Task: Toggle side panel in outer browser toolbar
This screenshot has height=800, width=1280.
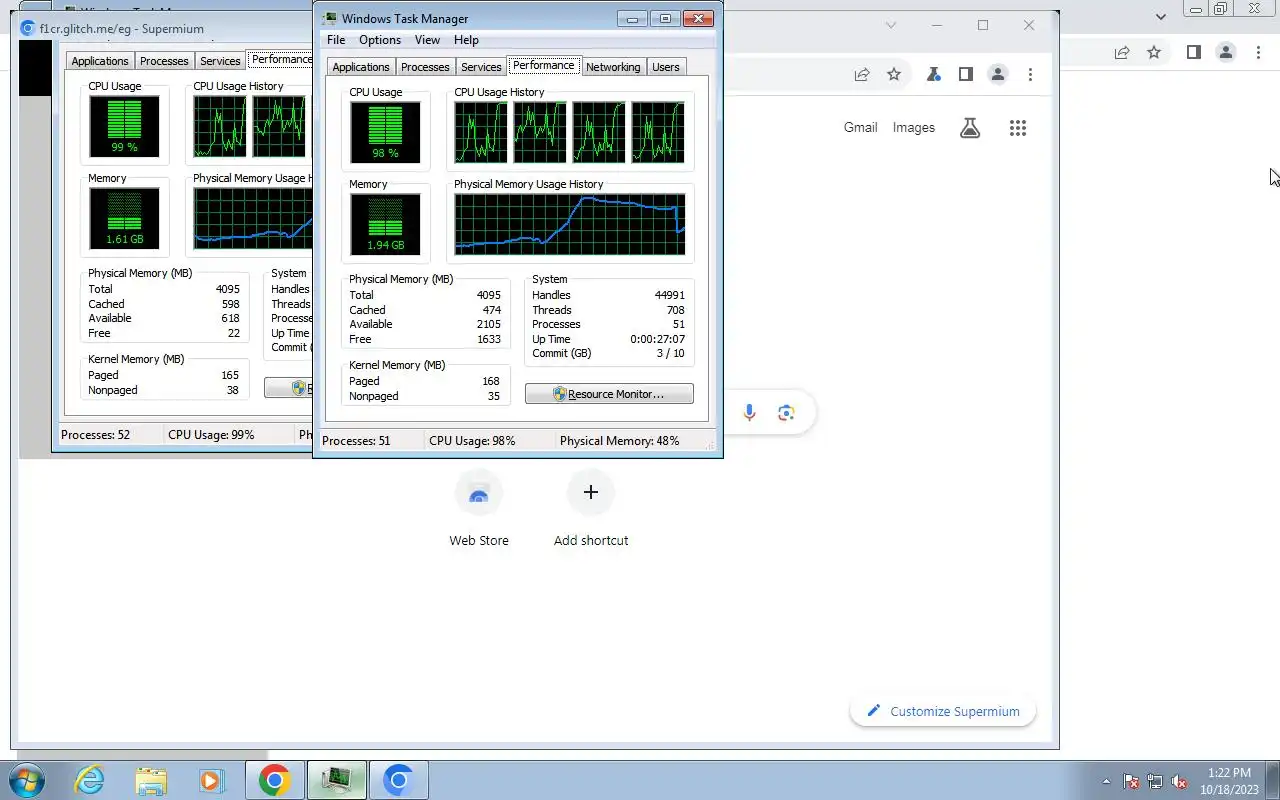Action: click(x=1193, y=52)
